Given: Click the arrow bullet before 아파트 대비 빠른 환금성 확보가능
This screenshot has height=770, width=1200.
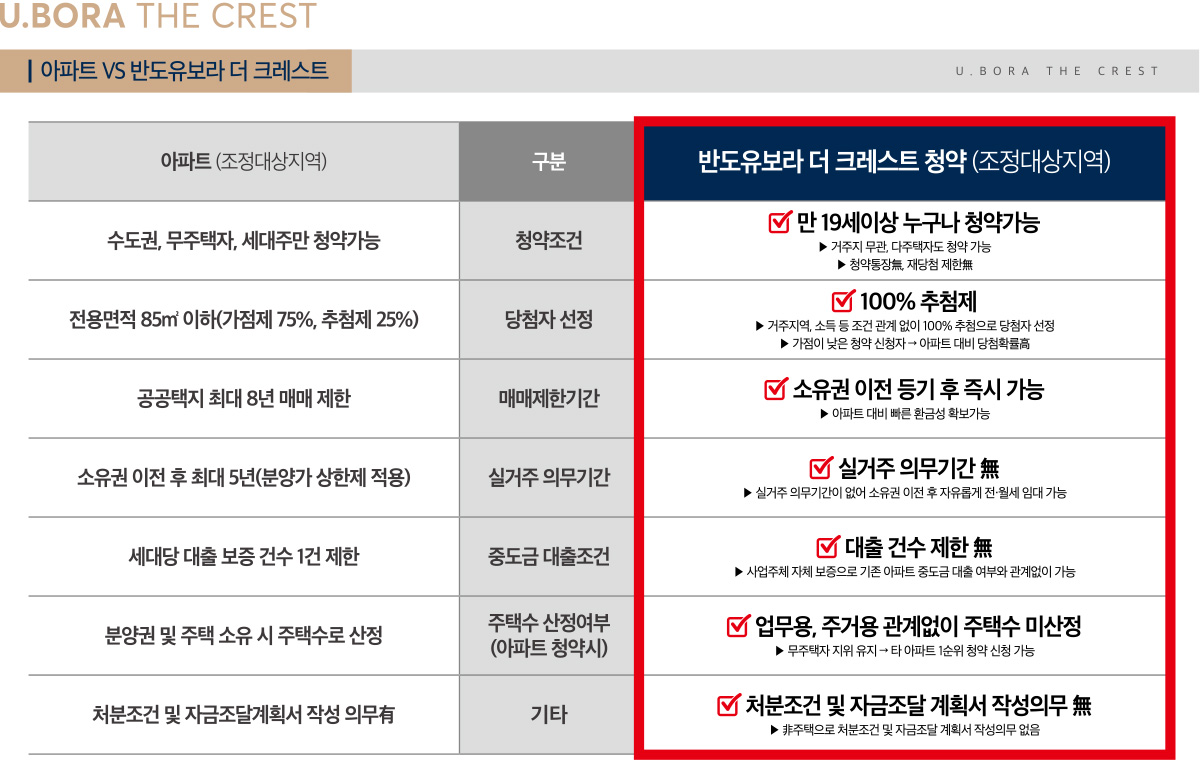Looking at the screenshot, I should tap(823, 413).
